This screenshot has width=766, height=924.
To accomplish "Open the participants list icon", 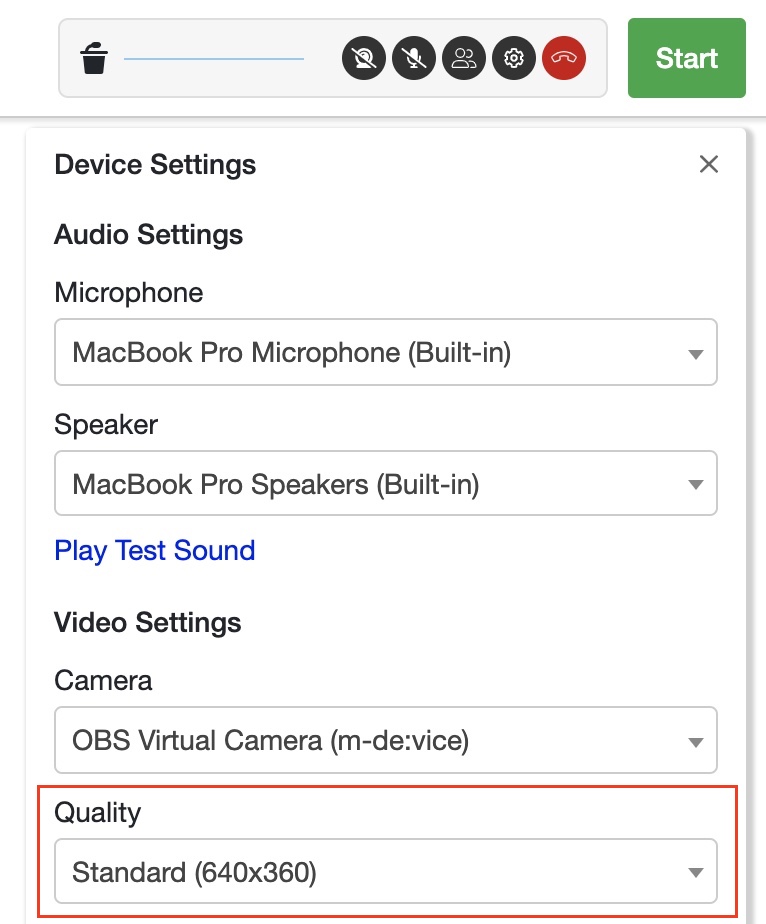I will (x=464, y=58).
